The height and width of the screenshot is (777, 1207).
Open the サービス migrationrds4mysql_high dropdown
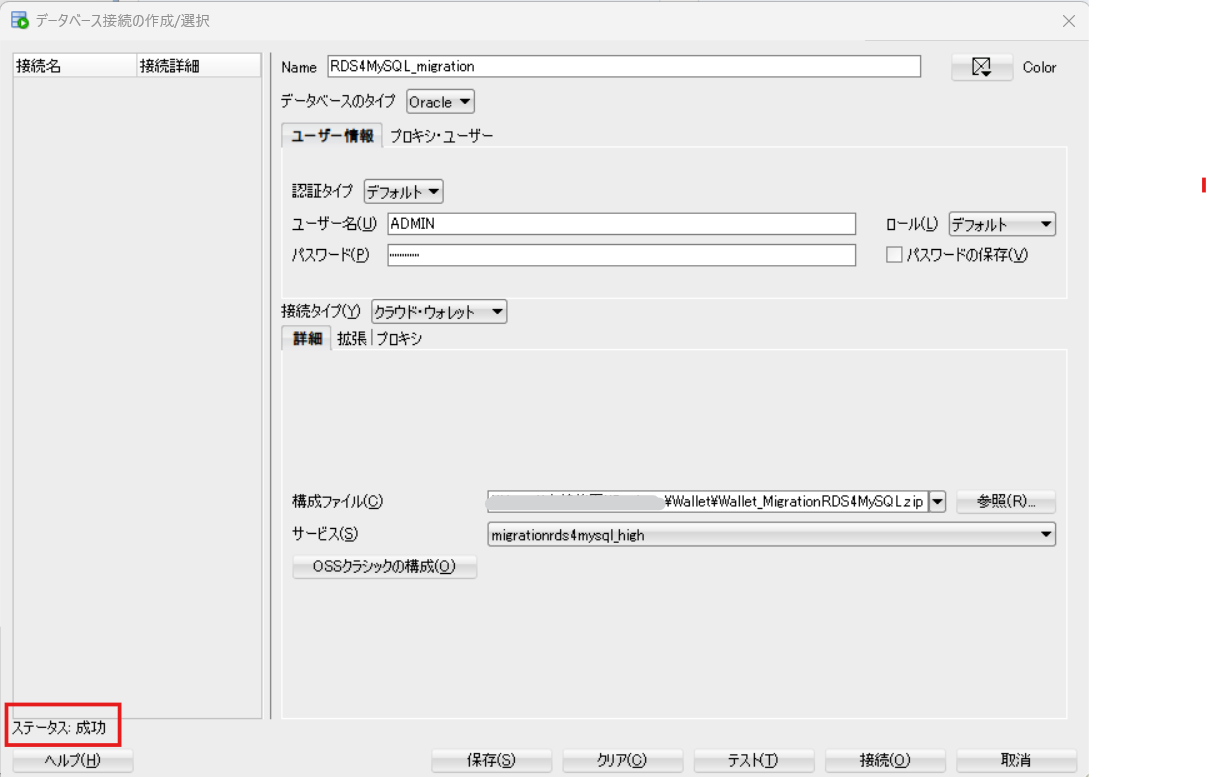pyautogui.click(x=772, y=534)
